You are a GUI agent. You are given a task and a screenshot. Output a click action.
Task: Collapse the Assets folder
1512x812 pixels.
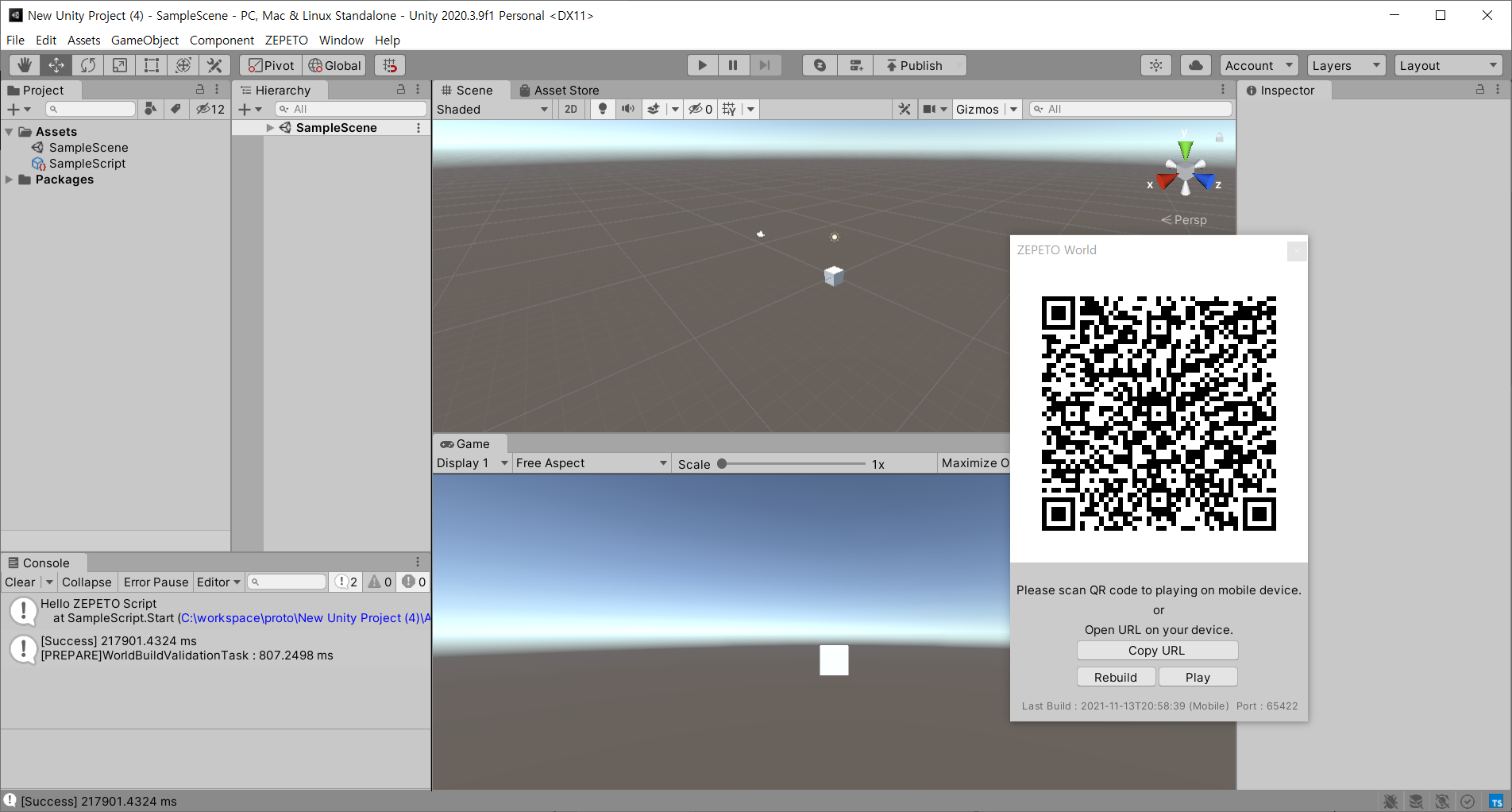(x=9, y=132)
